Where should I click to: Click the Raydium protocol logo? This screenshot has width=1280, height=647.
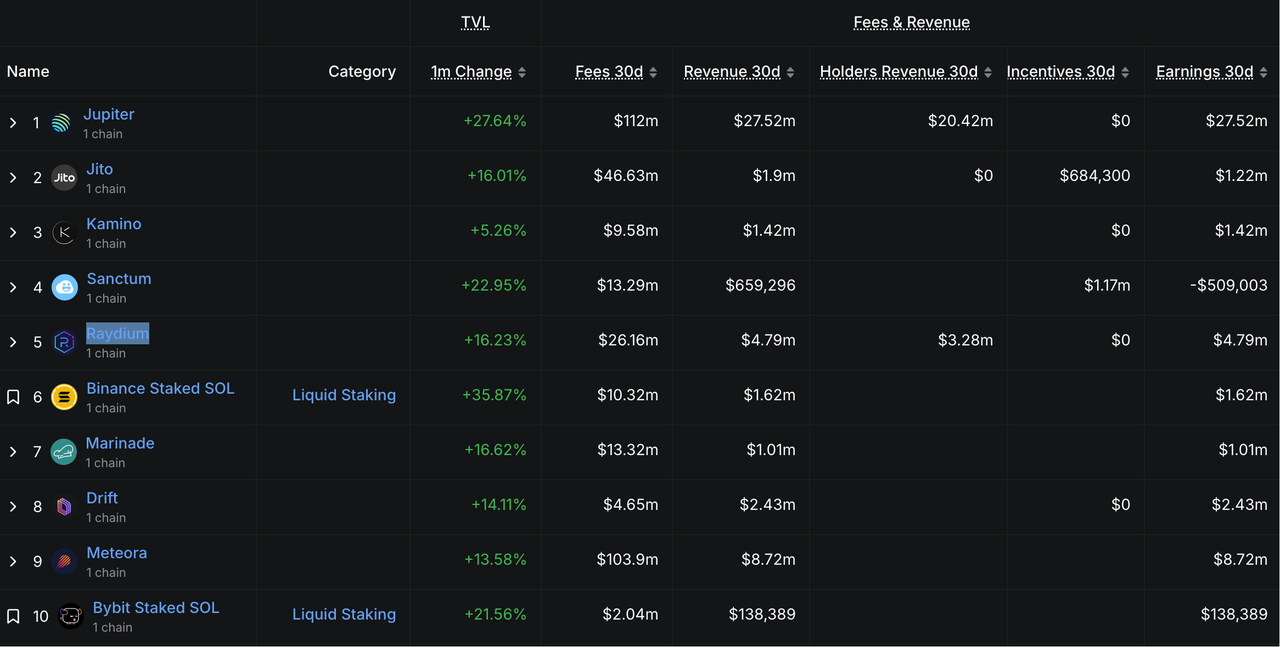(64, 343)
